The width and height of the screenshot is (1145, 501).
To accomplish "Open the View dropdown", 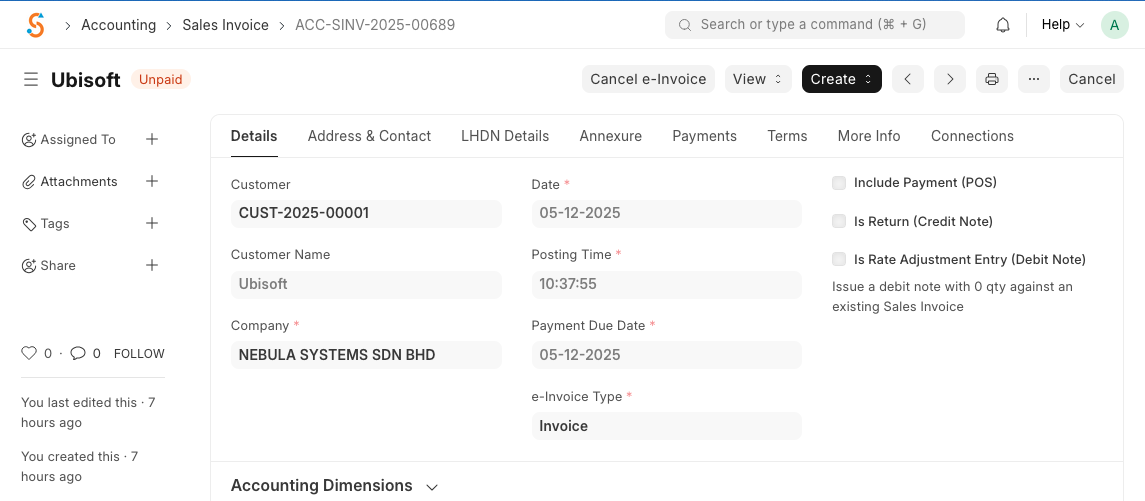I will [758, 79].
